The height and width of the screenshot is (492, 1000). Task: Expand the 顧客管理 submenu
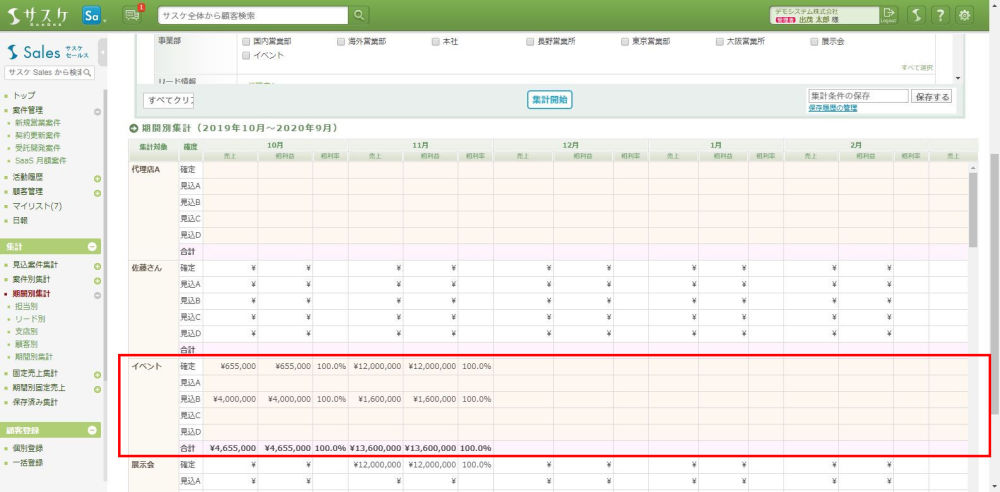(98, 193)
